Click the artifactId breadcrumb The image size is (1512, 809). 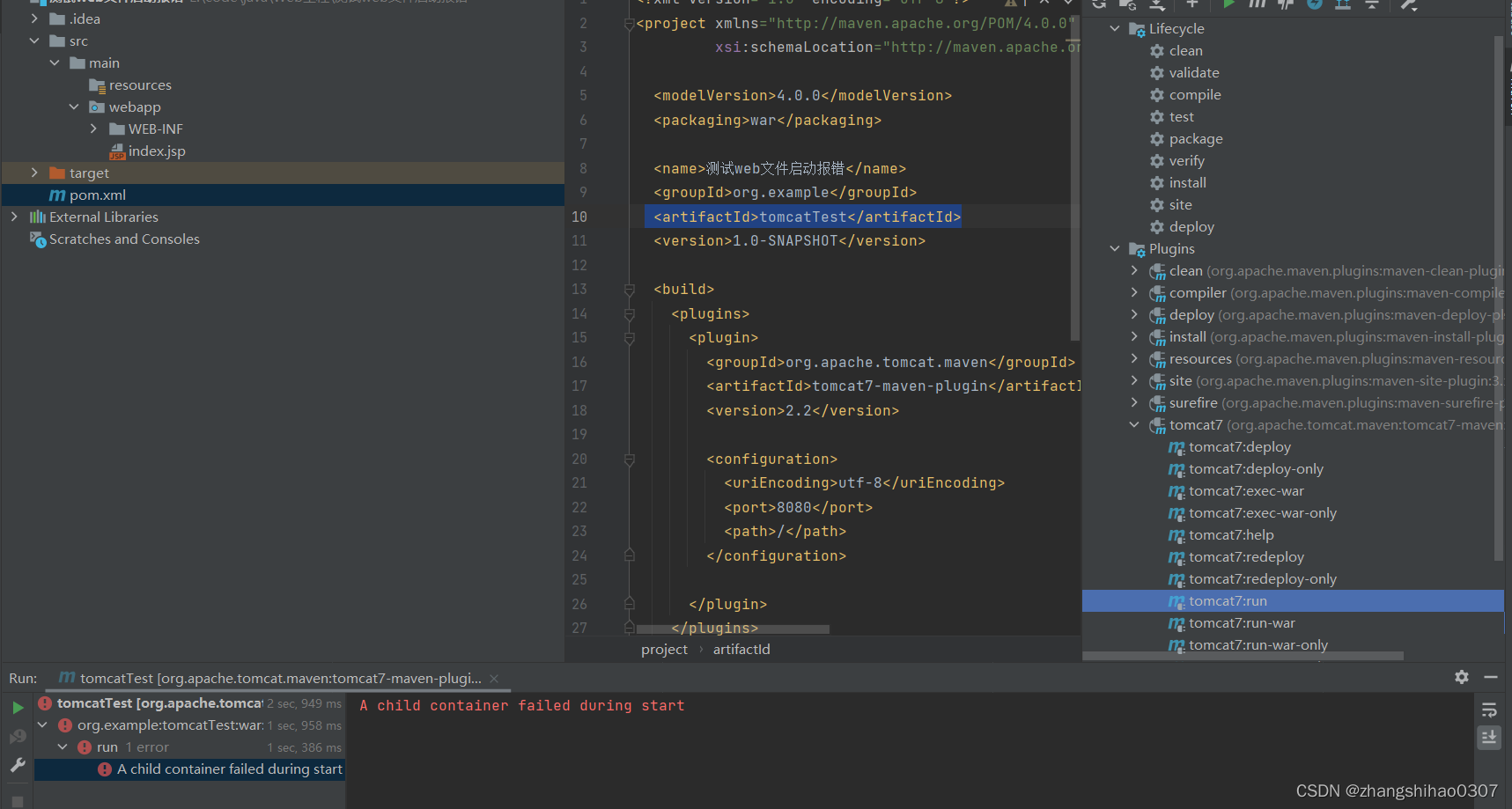tap(741, 650)
